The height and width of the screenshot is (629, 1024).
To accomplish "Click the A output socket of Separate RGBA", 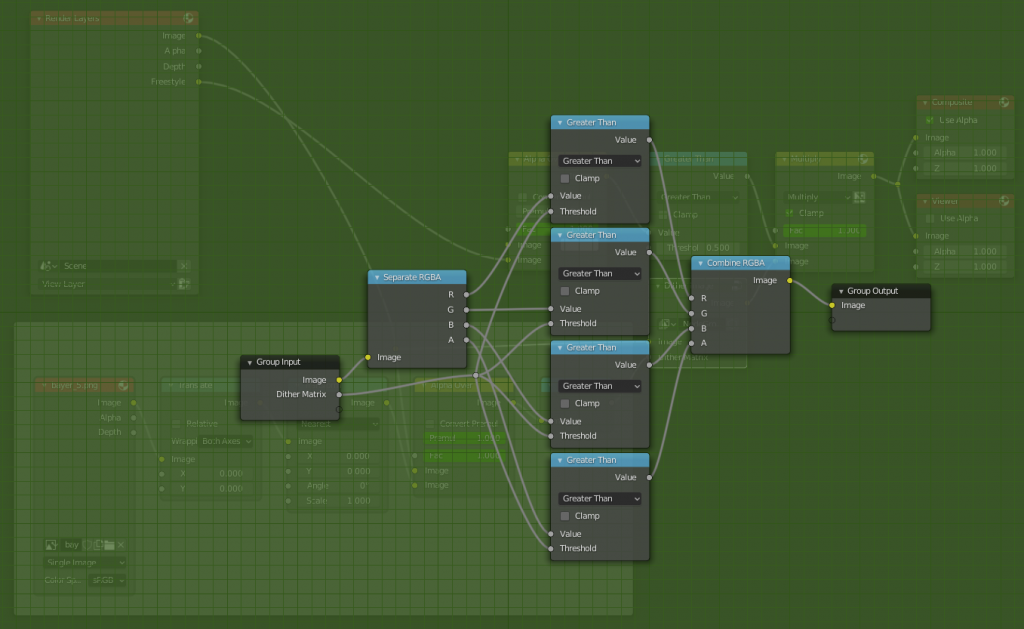I will 466,340.
